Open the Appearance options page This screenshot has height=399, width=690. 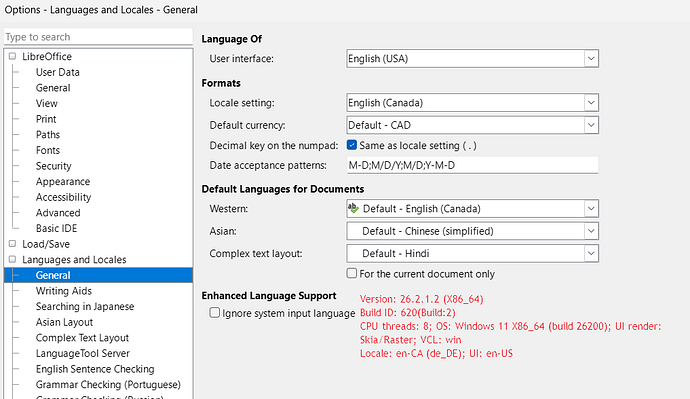[63, 182]
